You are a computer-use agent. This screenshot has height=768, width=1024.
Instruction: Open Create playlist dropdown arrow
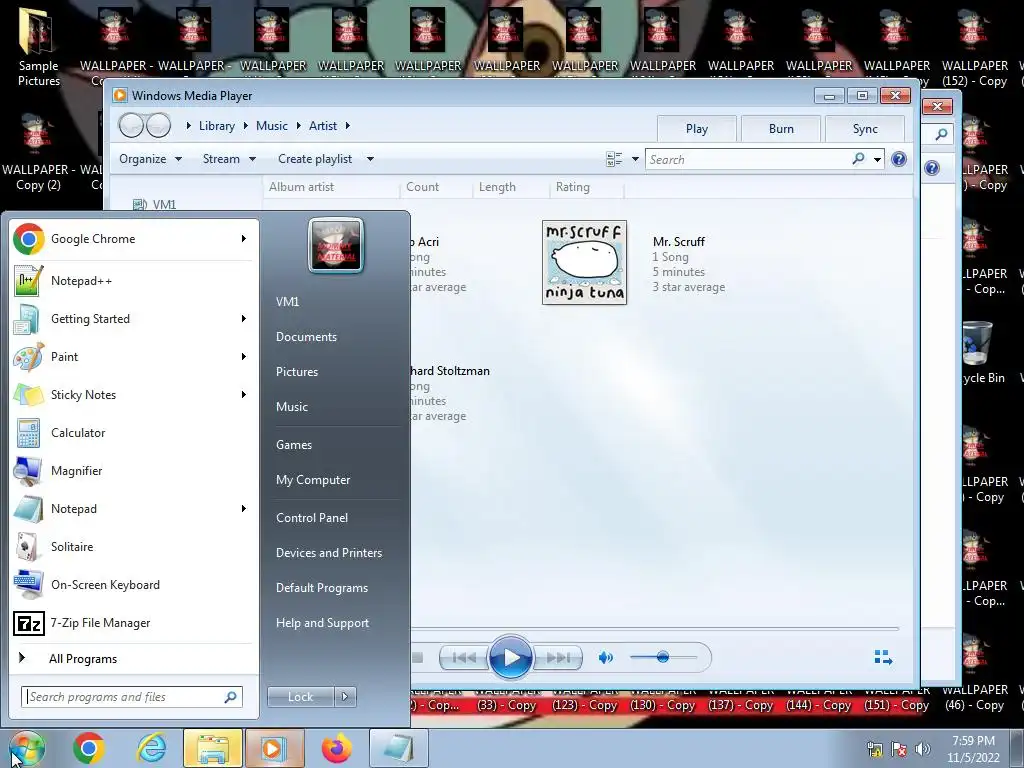370,159
